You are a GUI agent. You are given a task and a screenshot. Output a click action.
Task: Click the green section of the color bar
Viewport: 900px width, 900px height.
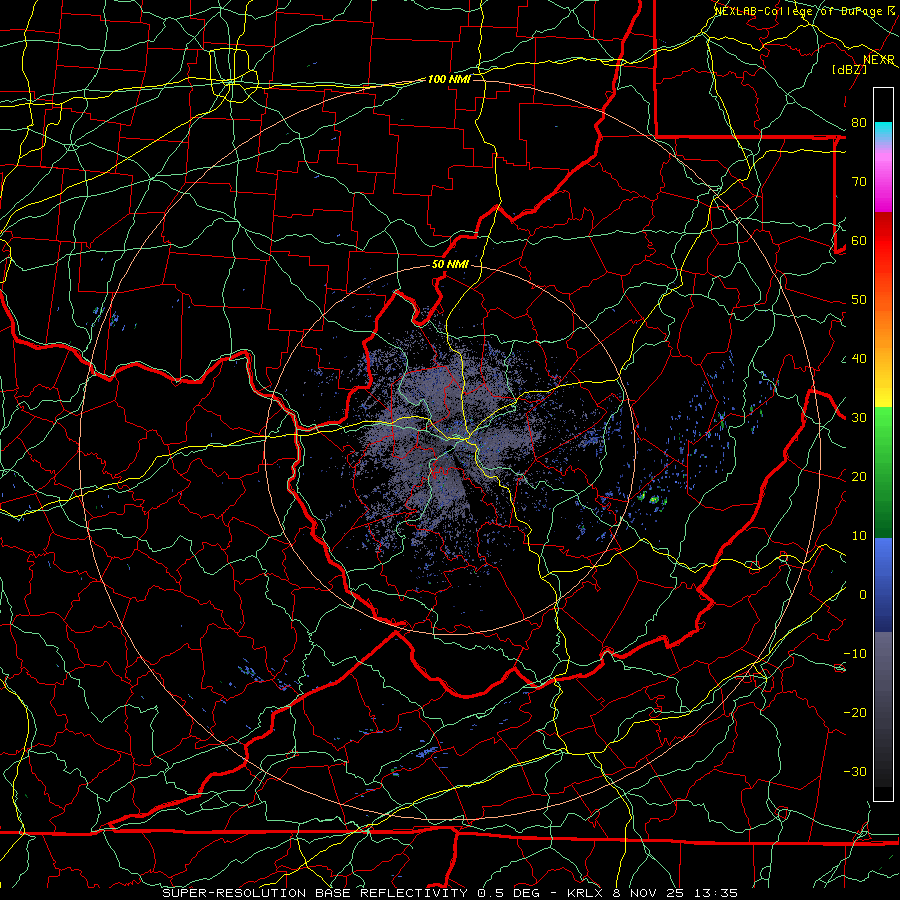(883, 472)
